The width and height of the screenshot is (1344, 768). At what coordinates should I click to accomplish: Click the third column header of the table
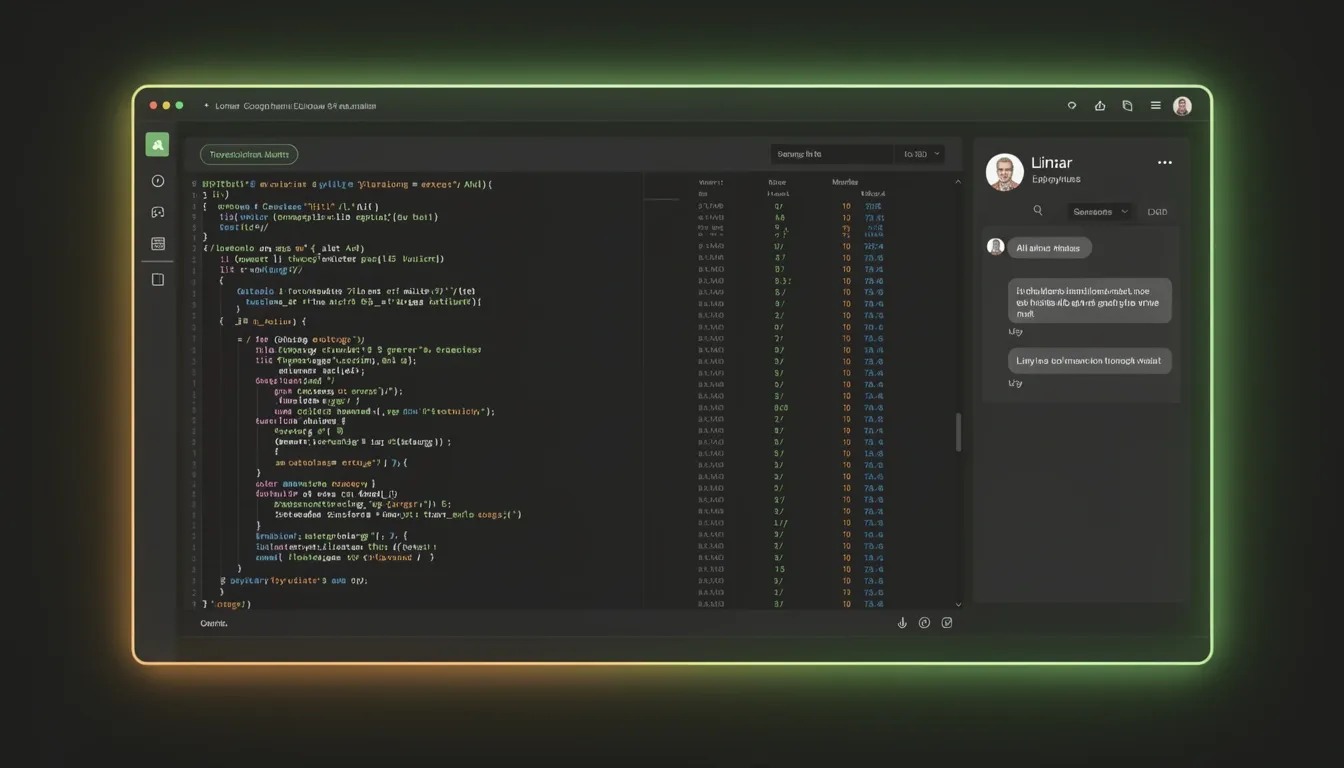tap(845, 182)
